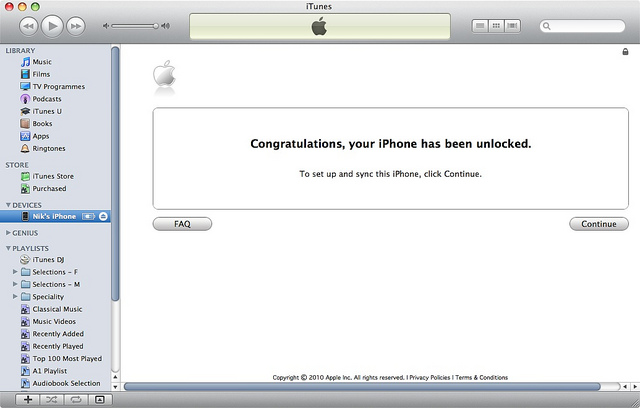Click horizontal scroll left arrow
640x408 pixels.
[625, 386]
